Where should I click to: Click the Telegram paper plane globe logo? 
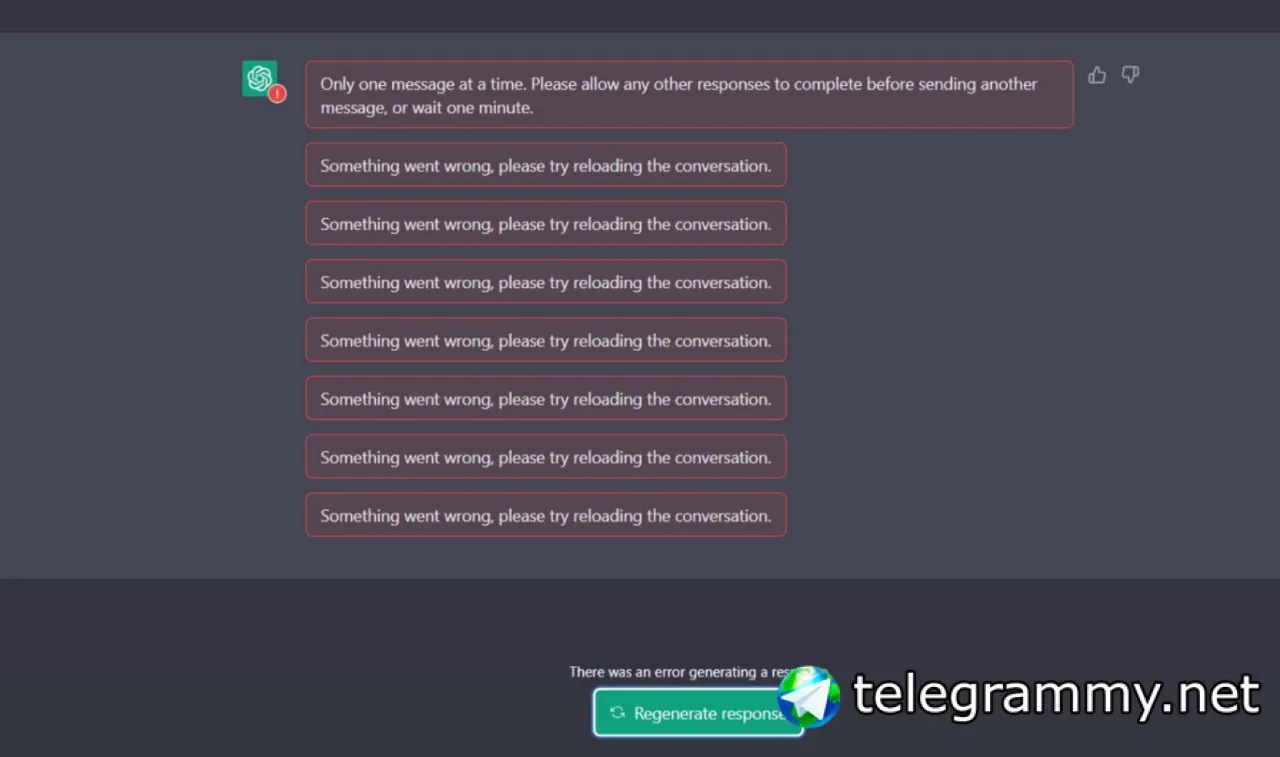pyautogui.click(x=809, y=696)
